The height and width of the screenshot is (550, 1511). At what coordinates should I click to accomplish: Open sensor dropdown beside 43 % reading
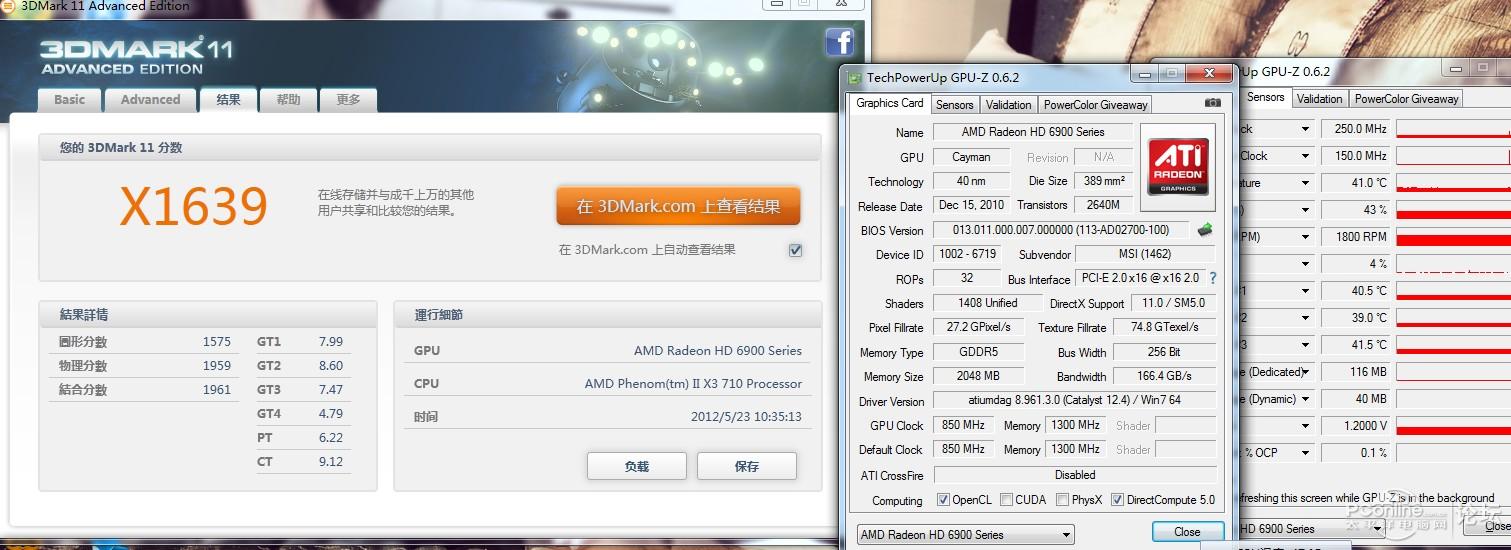[x=1305, y=210]
